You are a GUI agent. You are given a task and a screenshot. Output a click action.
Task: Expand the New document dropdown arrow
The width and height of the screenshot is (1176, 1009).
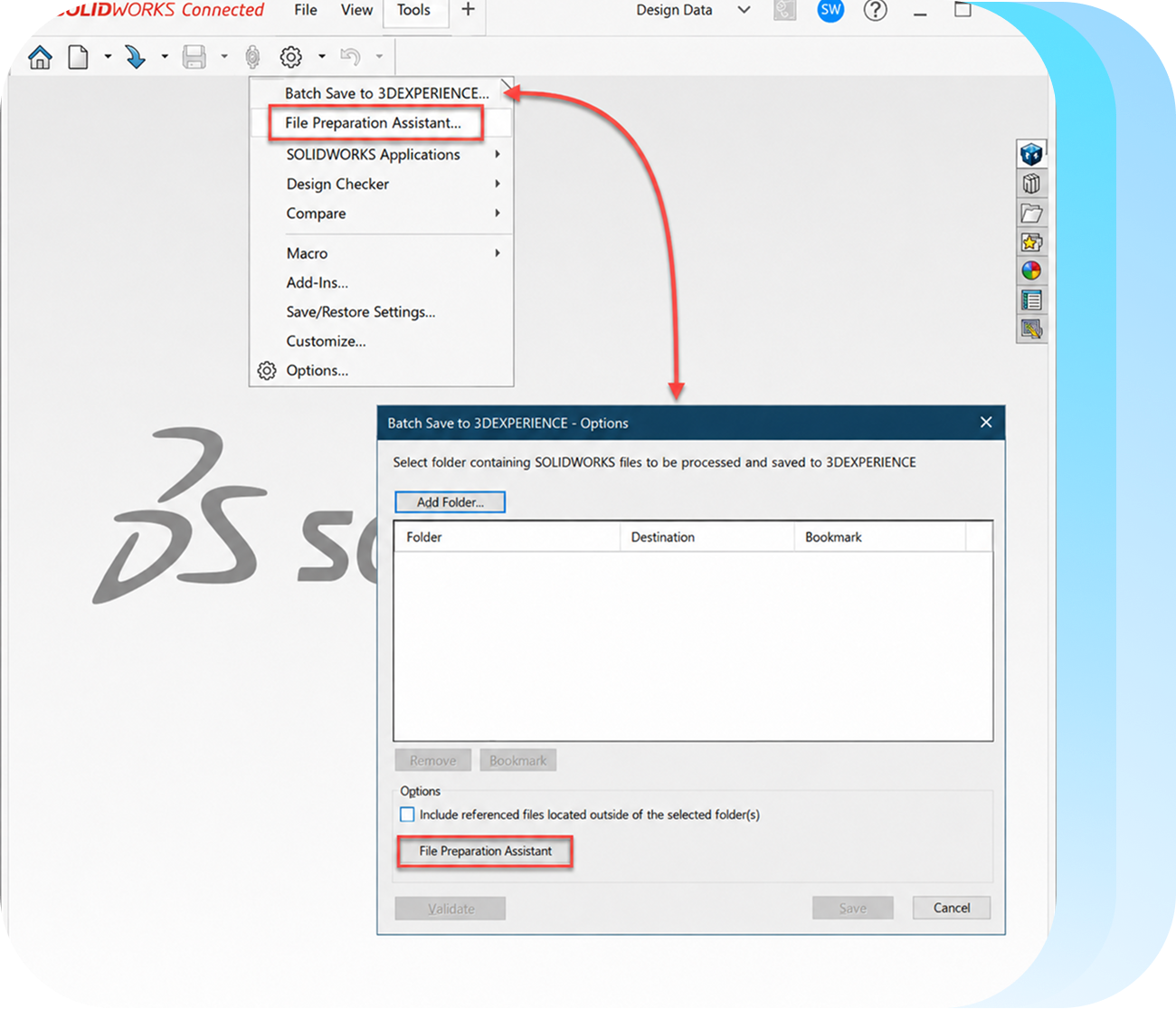[108, 57]
